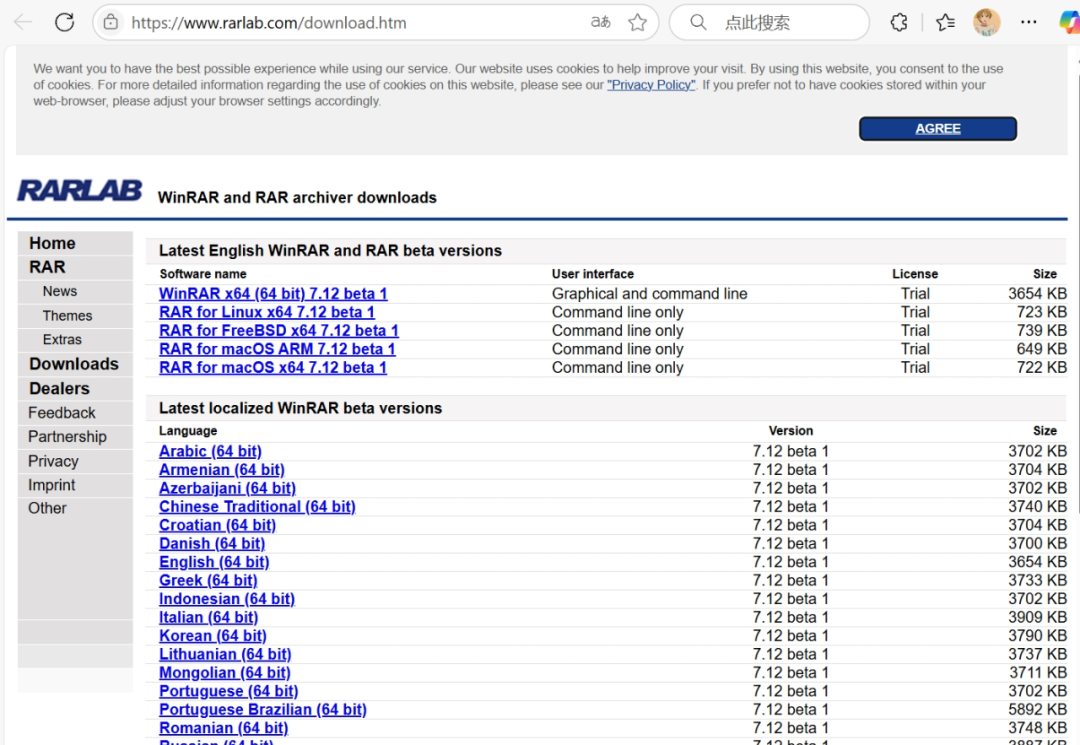The image size is (1080, 745).
Task: Click 'Latest localized WinRAR beta versions' heading
Action: click(300, 408)
